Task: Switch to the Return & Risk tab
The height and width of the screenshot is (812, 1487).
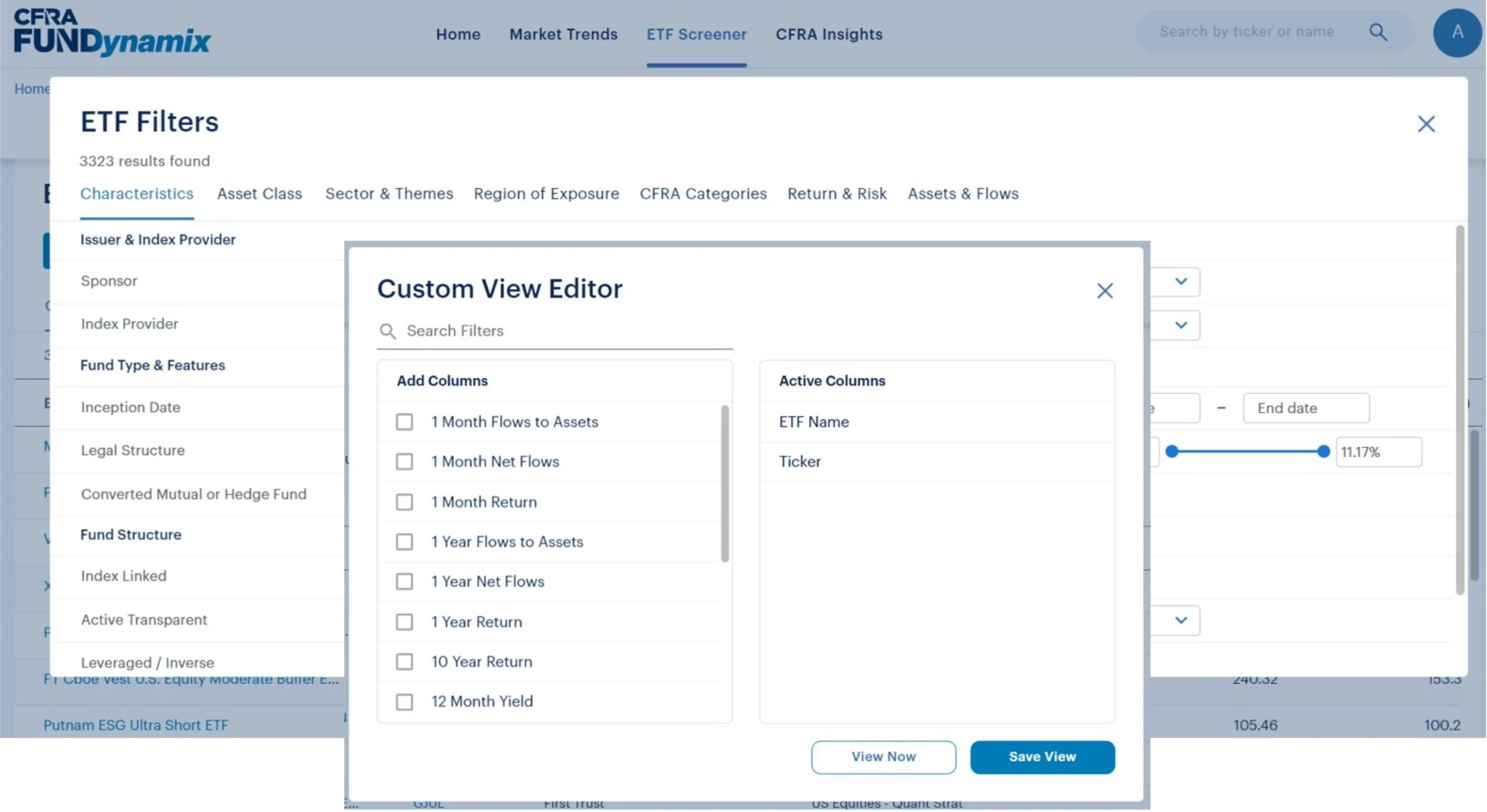Action: tap(837, 193)
